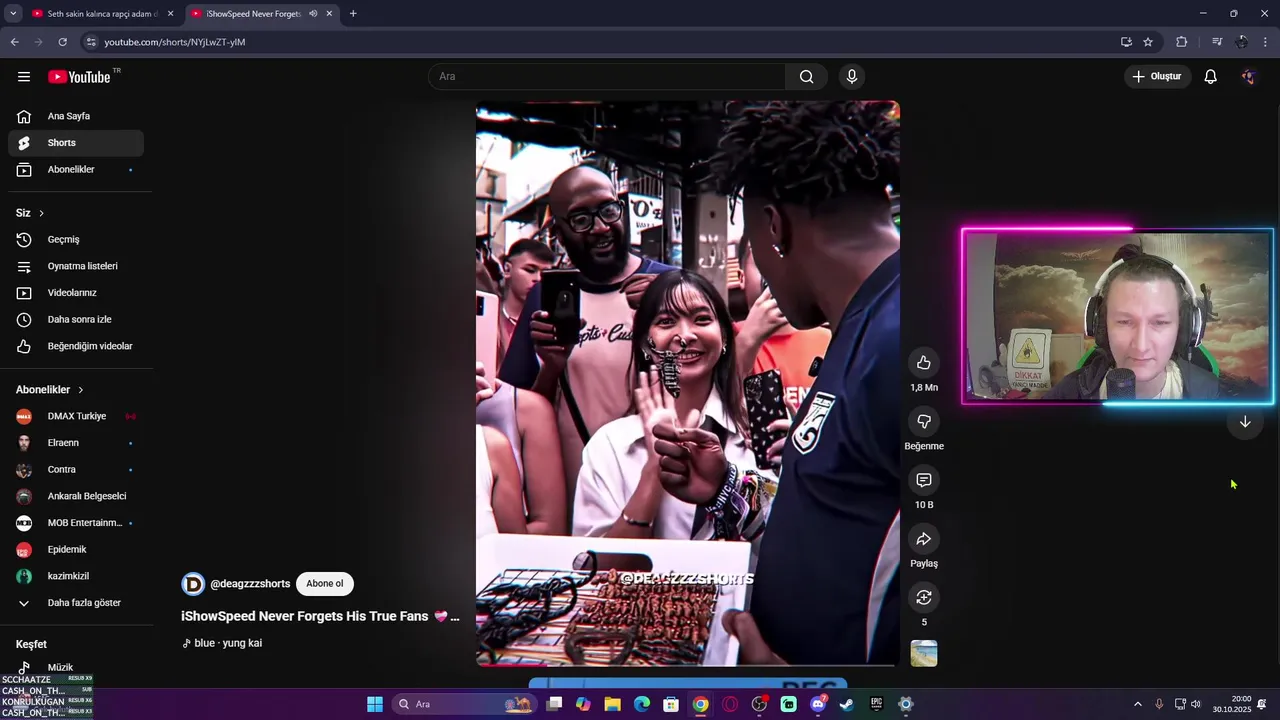
Task: Open Steam from taskbar
Action: [847, 704]
